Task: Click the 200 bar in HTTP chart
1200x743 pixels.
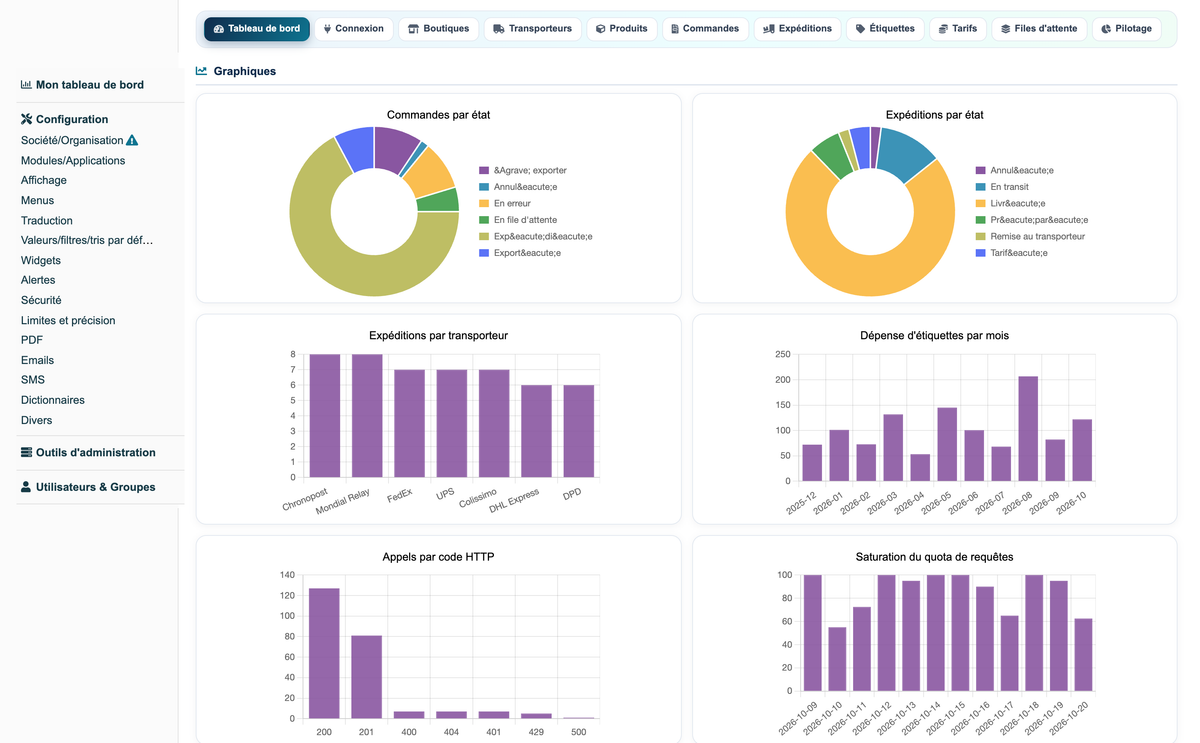Action: click(x=324, y=653)
